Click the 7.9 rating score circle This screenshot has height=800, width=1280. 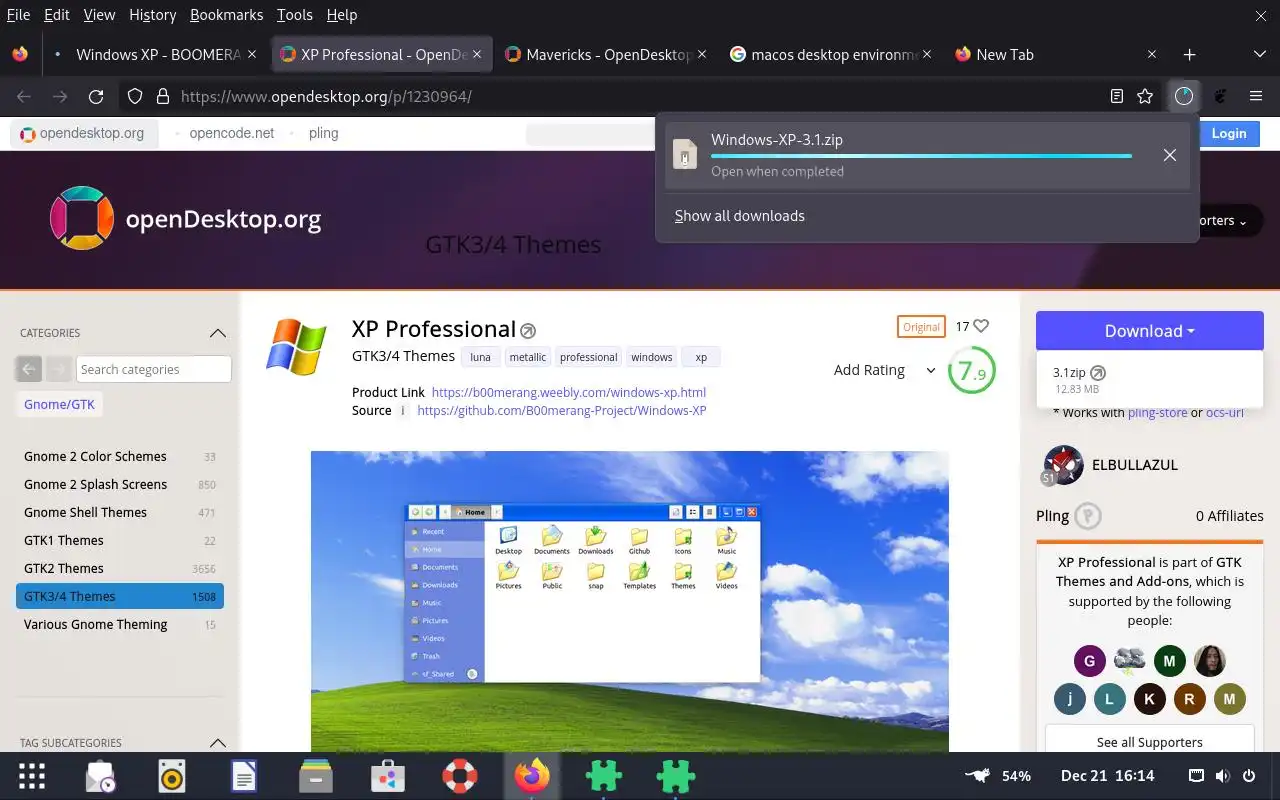(971, 371)
